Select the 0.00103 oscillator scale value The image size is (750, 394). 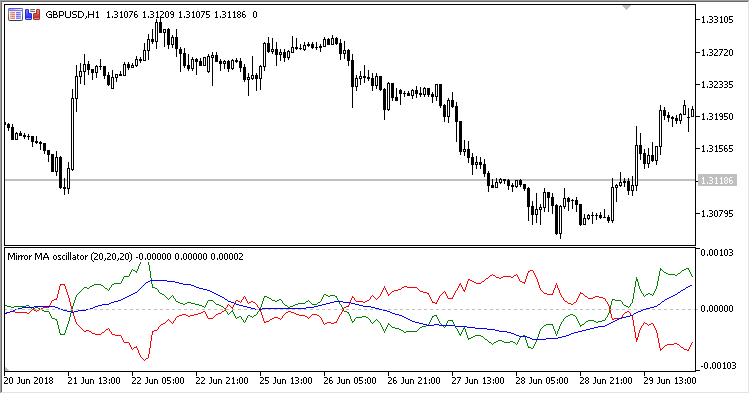(717, 252)
